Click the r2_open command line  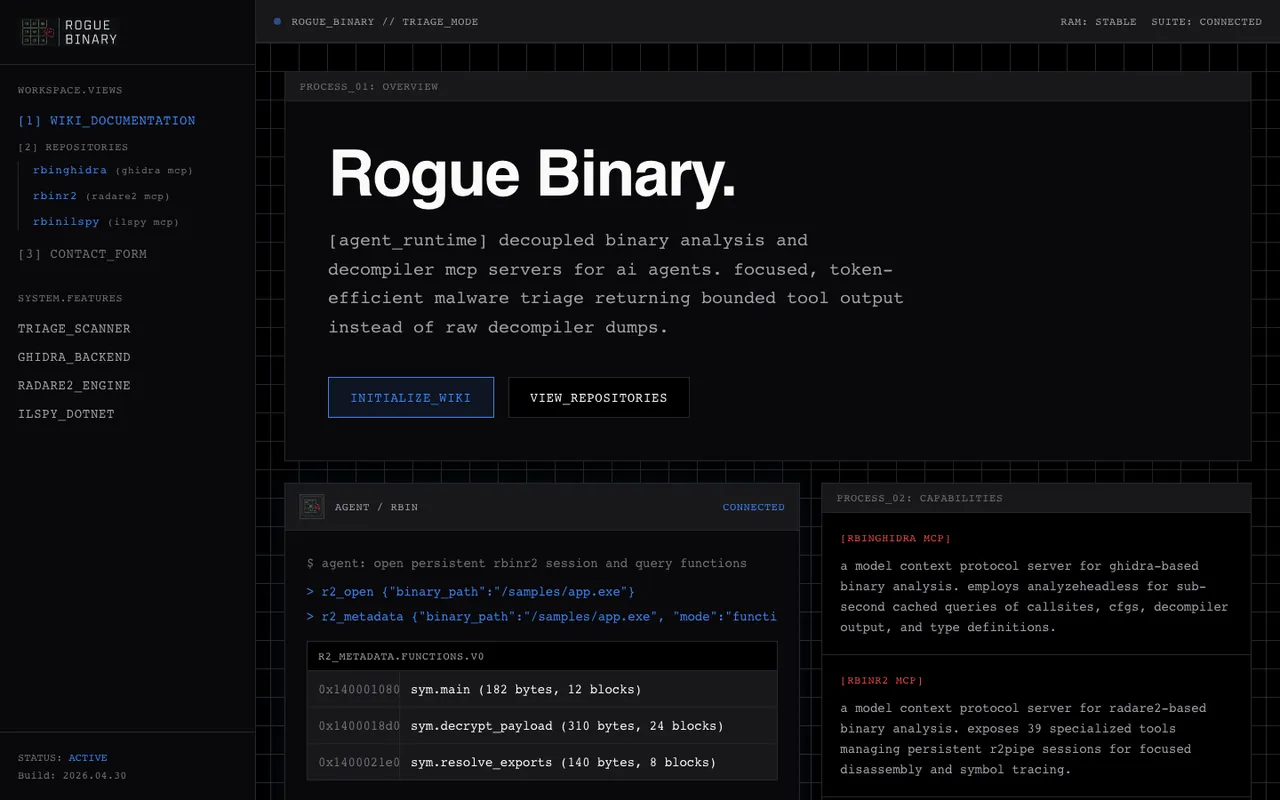(x=470, y=592)
